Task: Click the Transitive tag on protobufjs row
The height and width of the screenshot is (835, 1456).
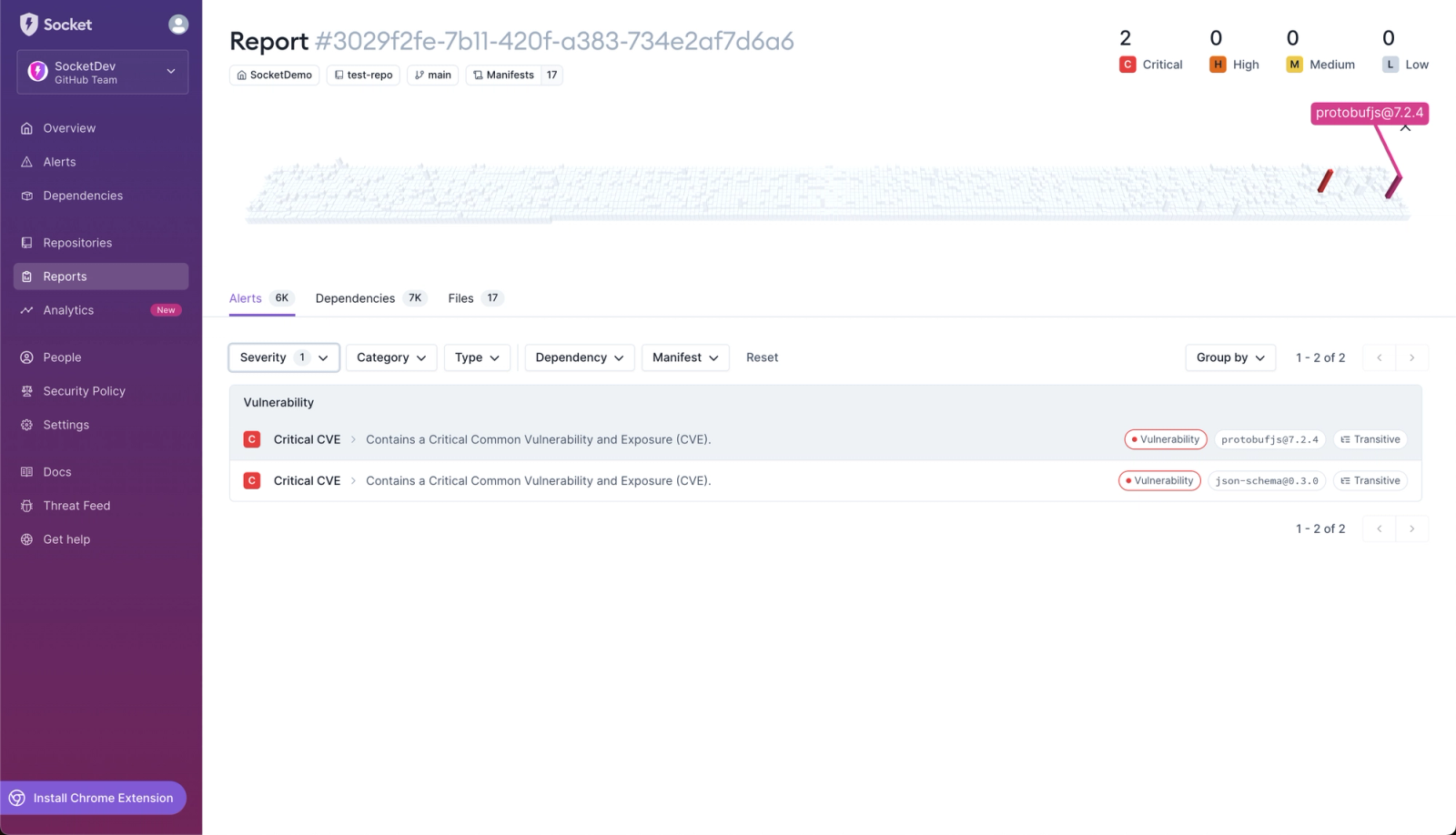Action: 1370,439
